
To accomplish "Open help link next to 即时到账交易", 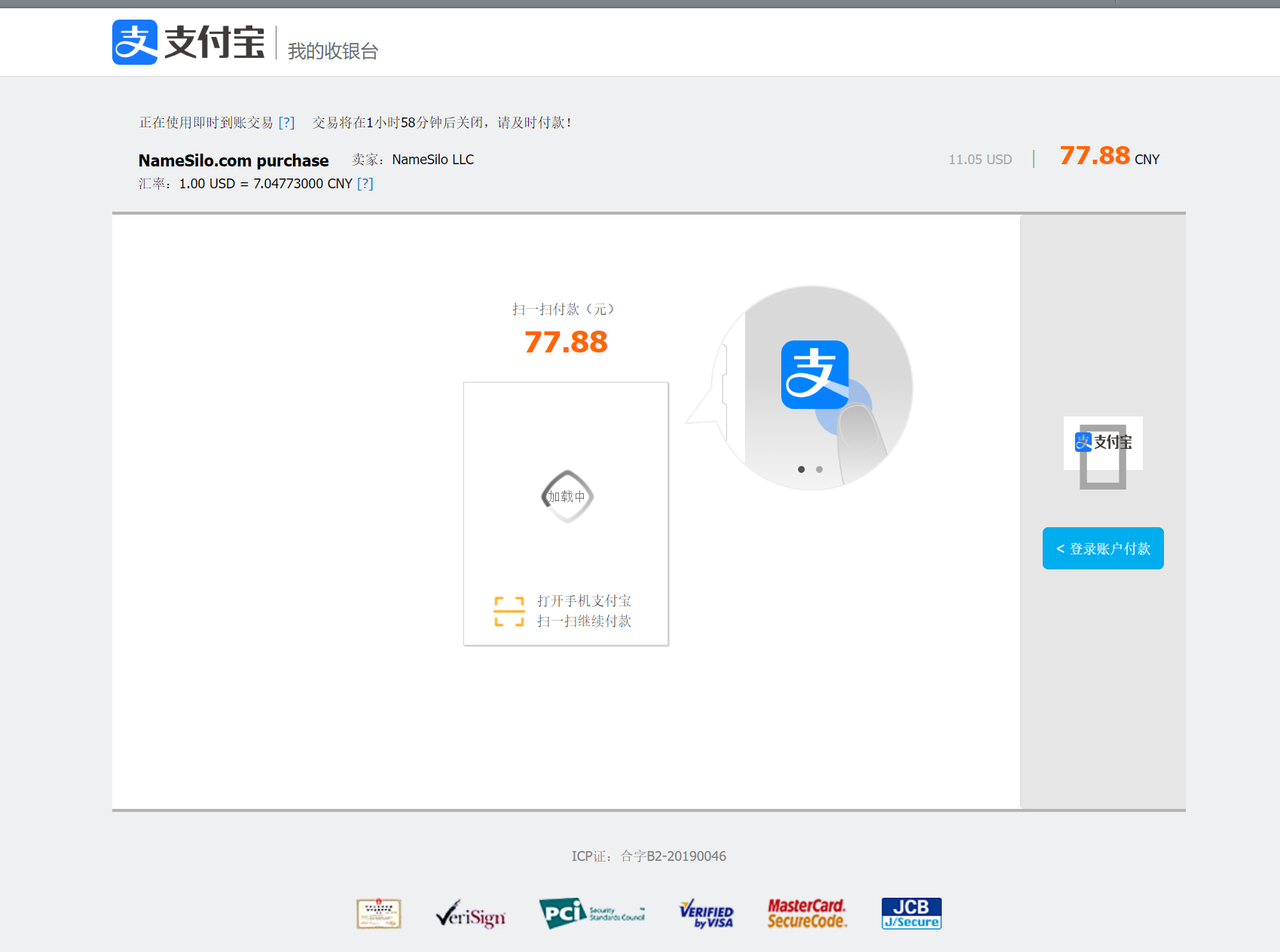I will tap(286, 123).
